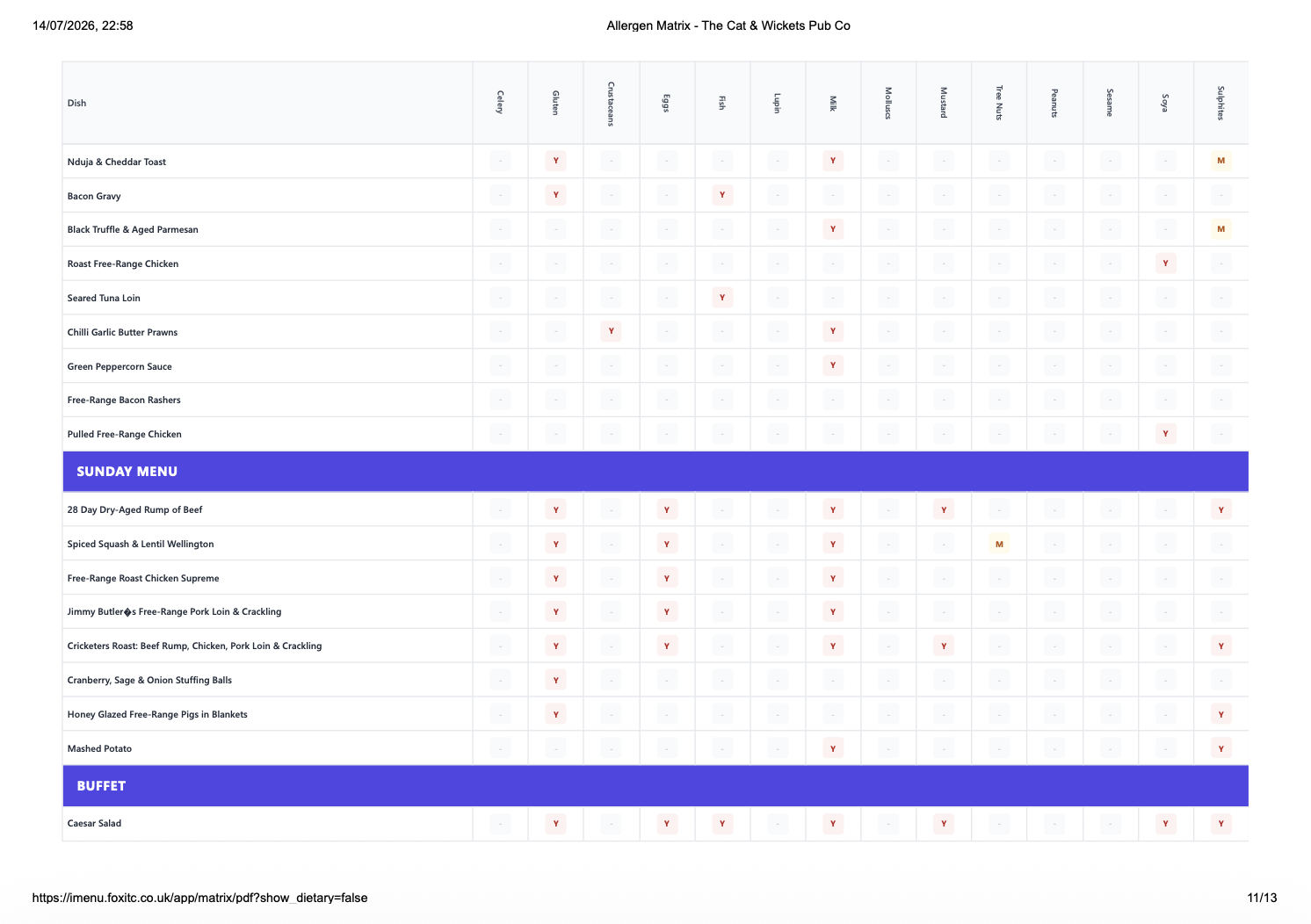
Task: Select Green Peppercorn Sauce dish
Action: tap(120, 366)
